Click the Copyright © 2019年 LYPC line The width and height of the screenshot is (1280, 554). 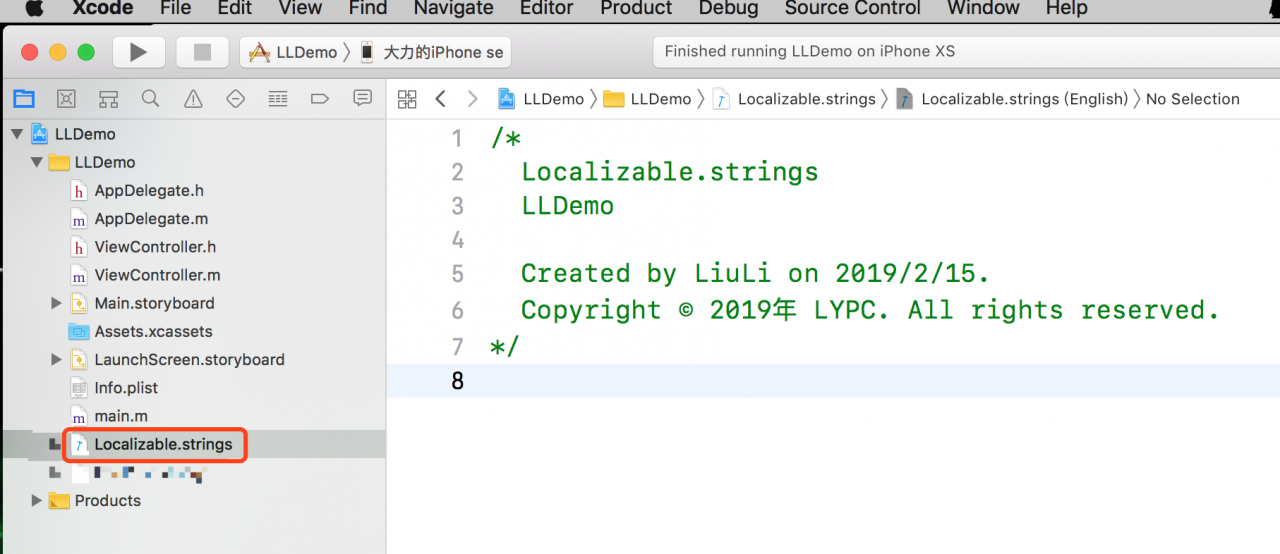[870, 310]
